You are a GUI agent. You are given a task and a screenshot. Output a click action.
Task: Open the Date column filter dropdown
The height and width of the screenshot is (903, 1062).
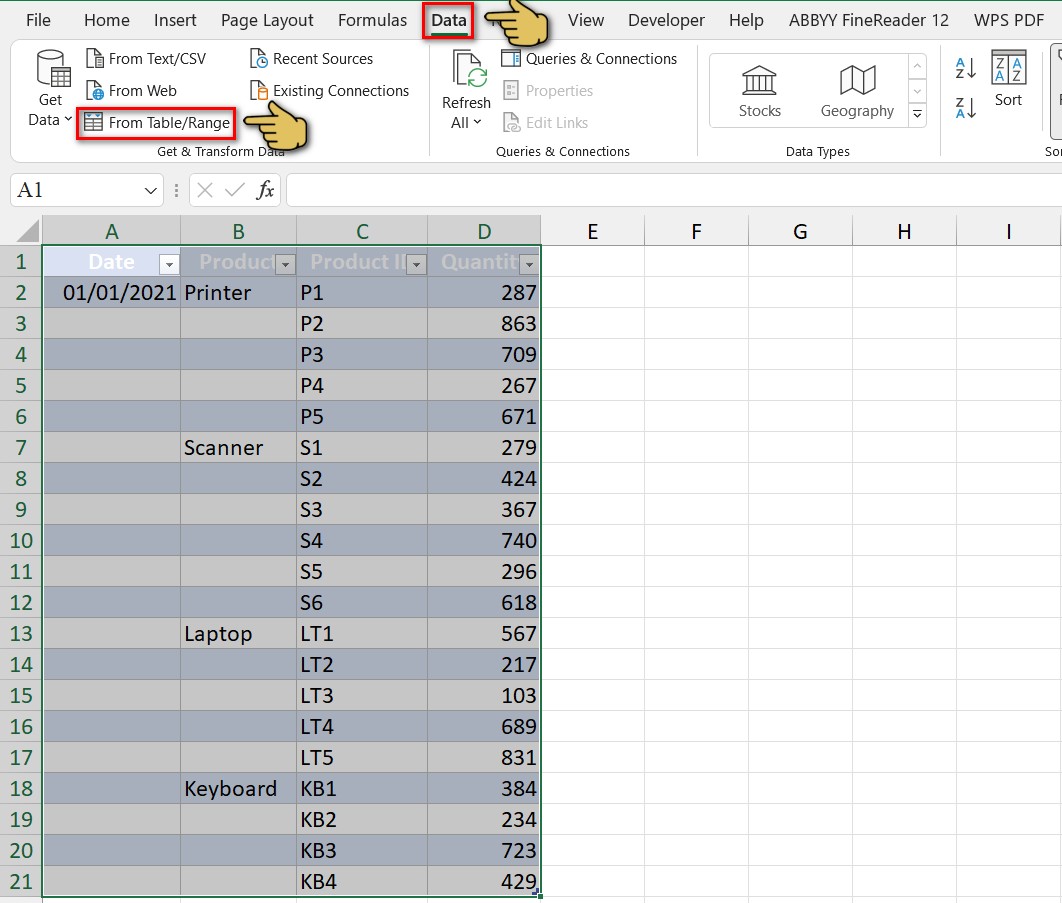tap(168, 263)
